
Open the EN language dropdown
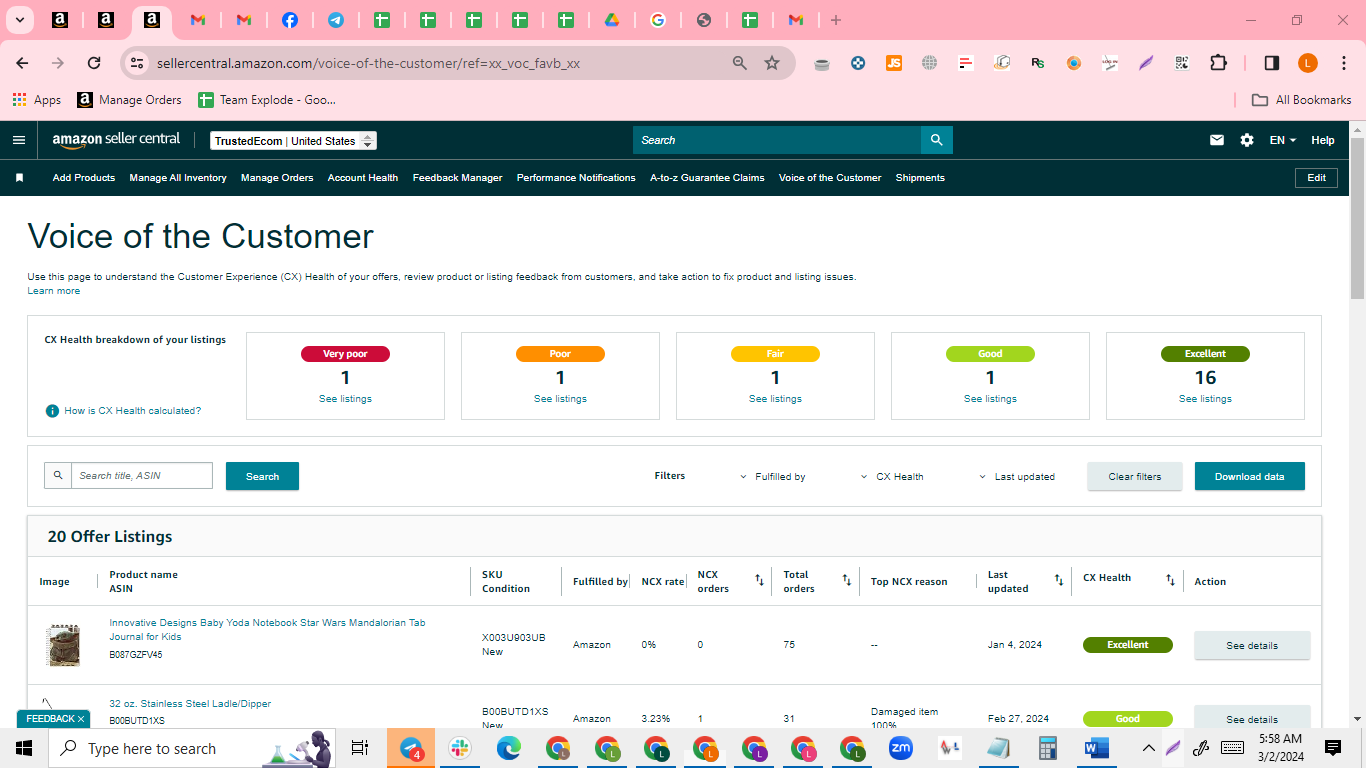click(x=1283, y=140)
